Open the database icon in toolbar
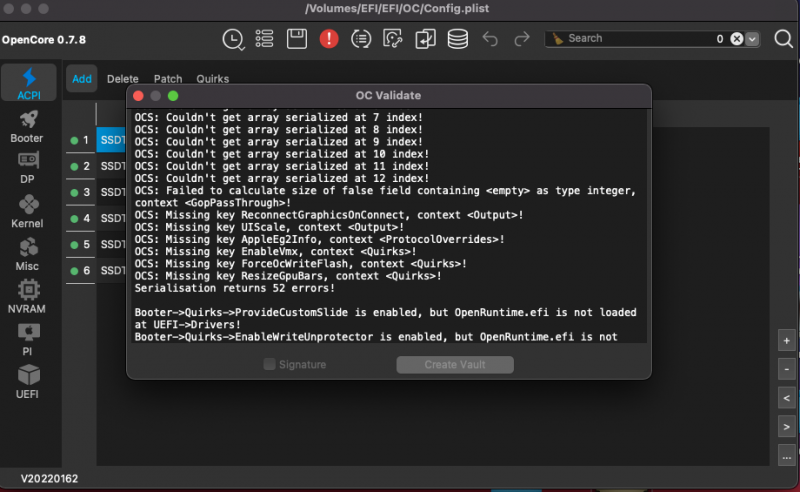 click(457, 39)
